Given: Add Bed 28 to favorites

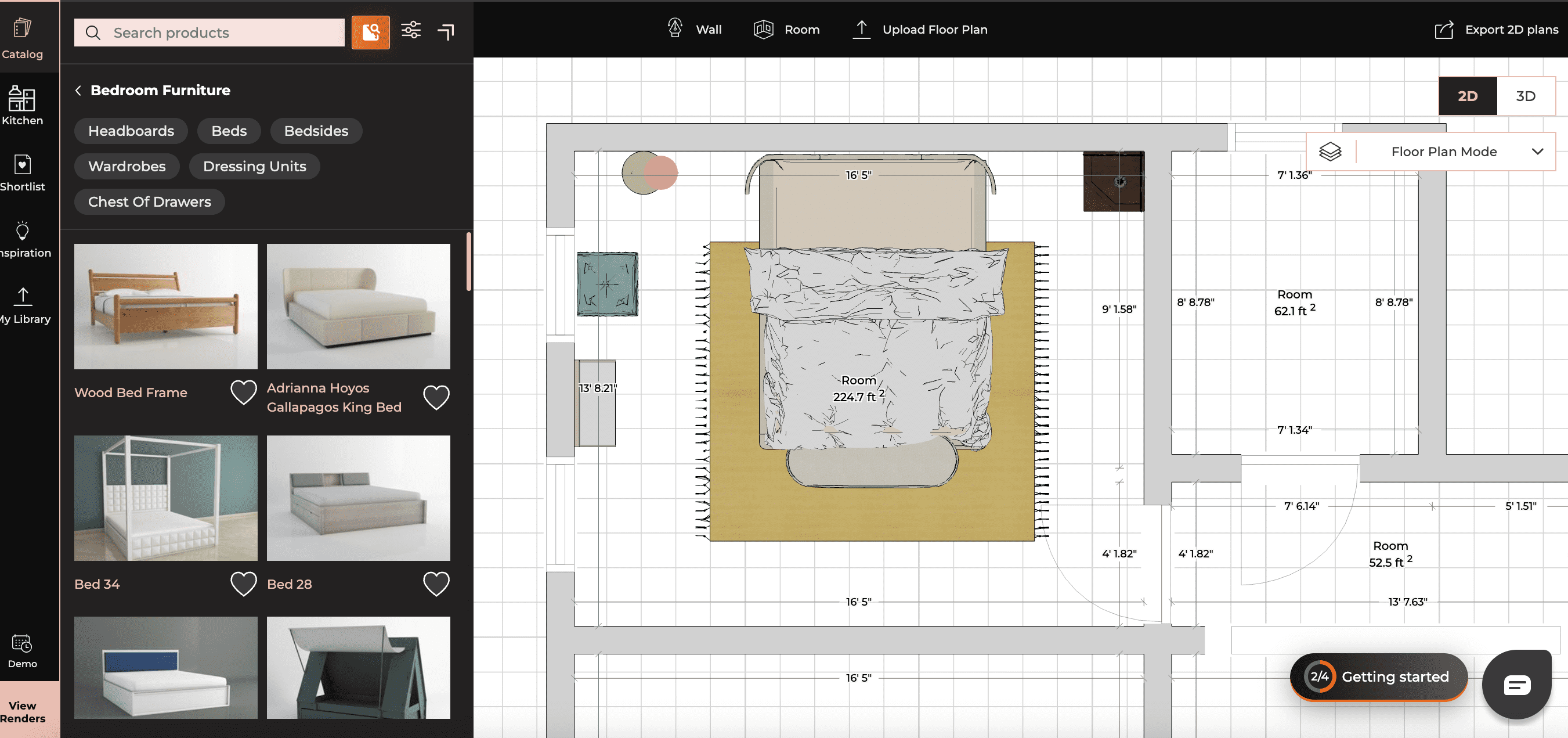Looking at the screenshot, I should 436,584.
